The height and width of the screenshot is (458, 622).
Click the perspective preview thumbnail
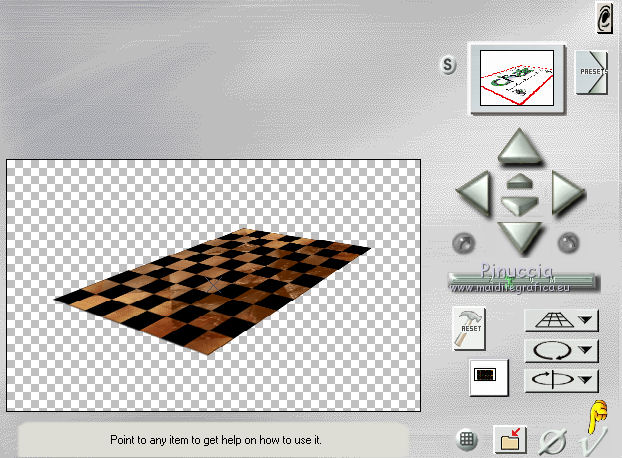pos(517,78)
